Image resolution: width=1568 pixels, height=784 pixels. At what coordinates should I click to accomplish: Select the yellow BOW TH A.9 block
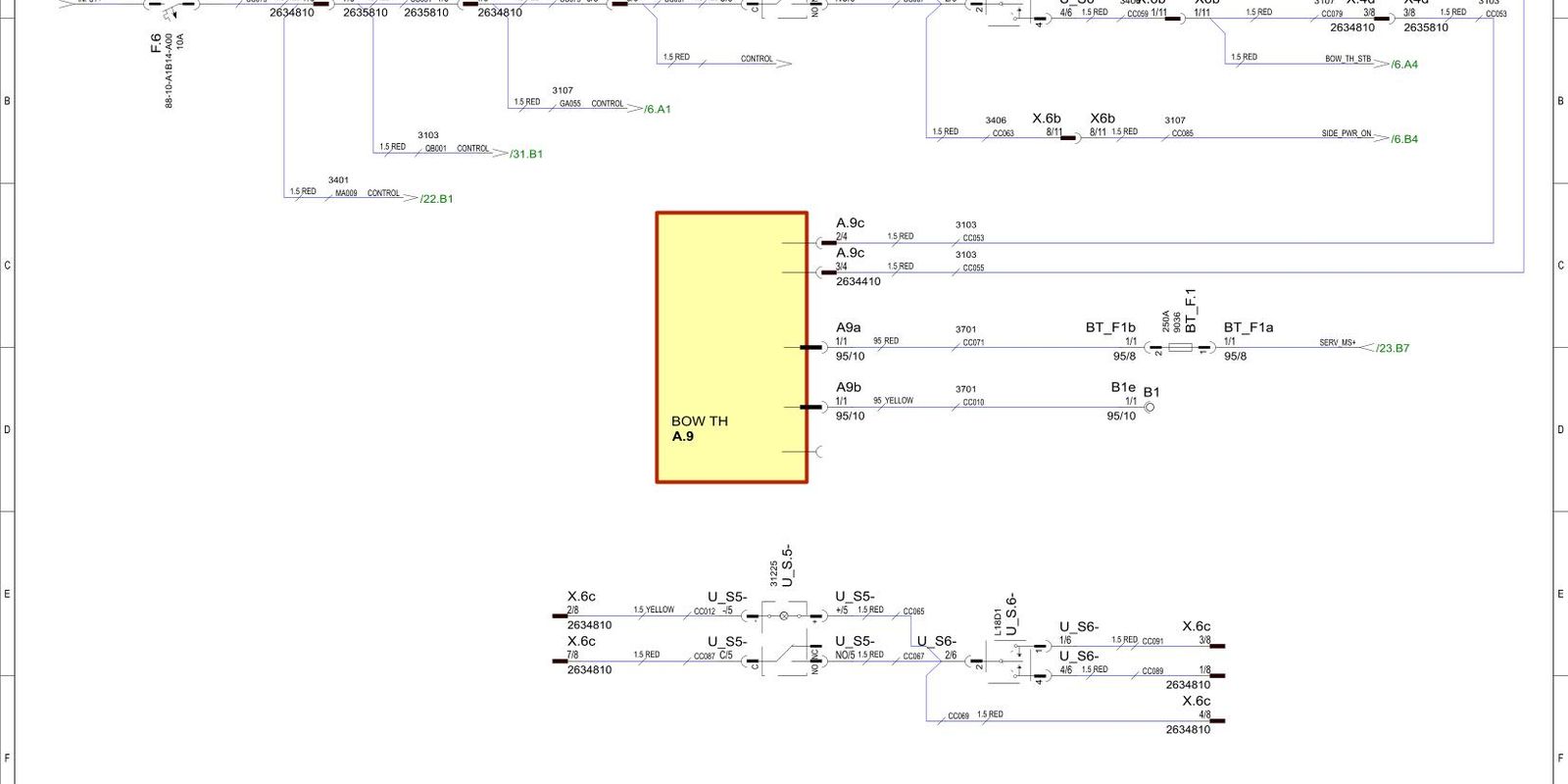click(731, 347)
